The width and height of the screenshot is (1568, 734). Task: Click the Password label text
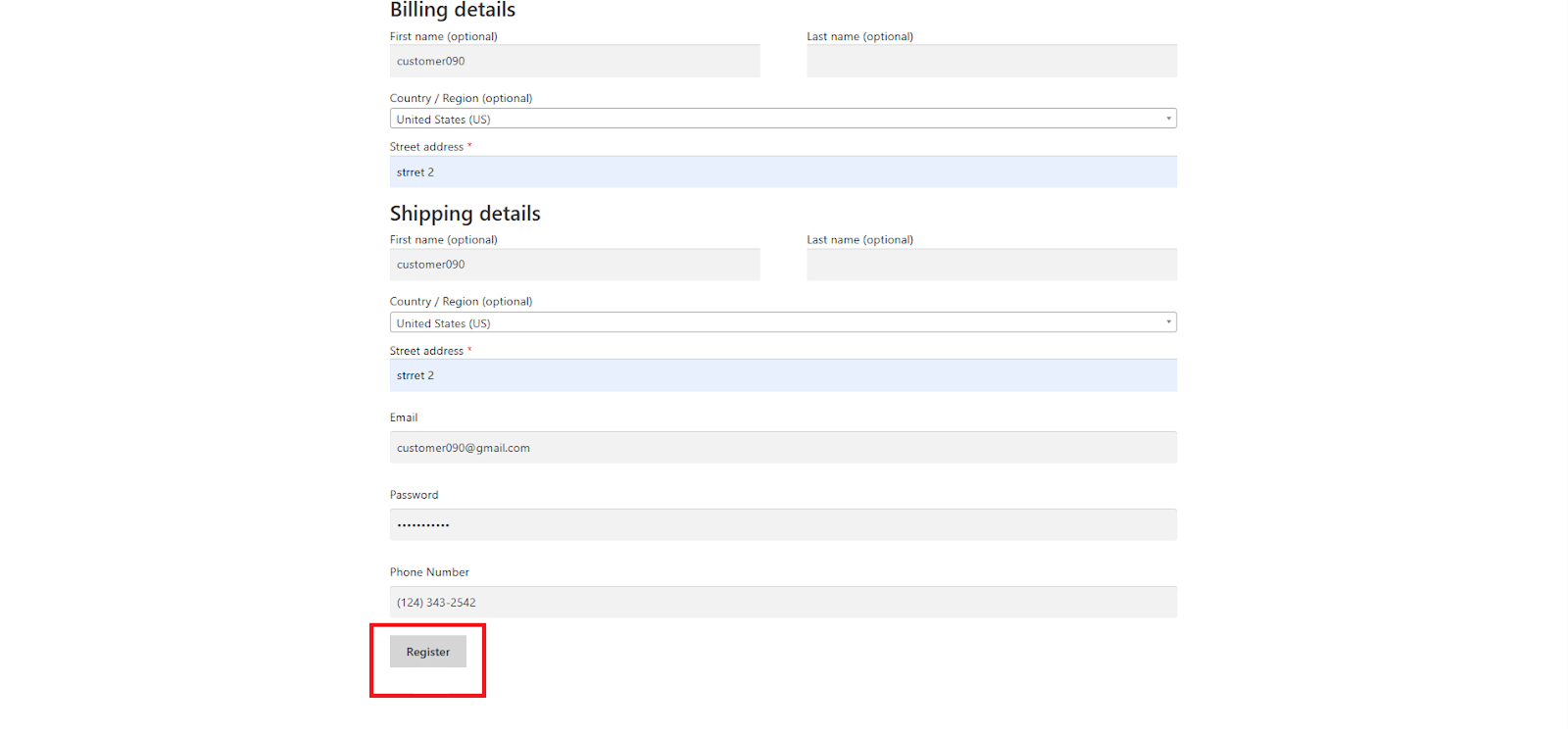414,495
